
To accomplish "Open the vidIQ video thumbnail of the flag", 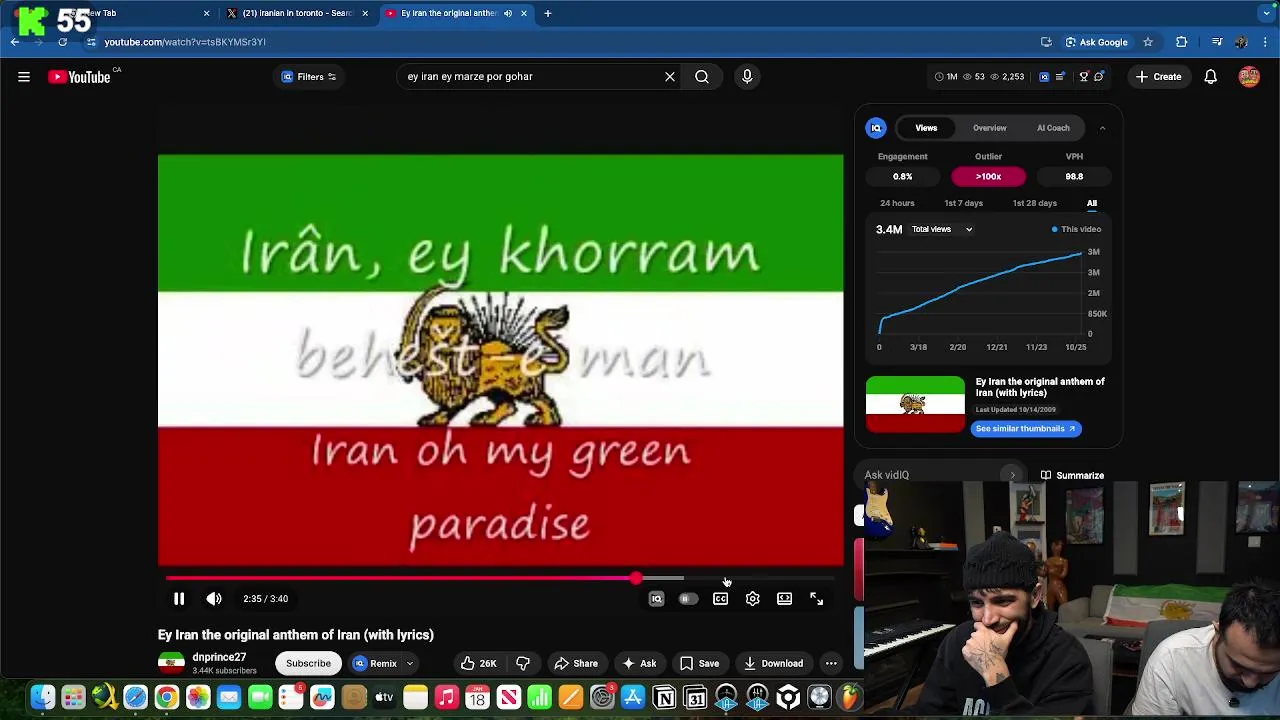I will pos(915,404).
